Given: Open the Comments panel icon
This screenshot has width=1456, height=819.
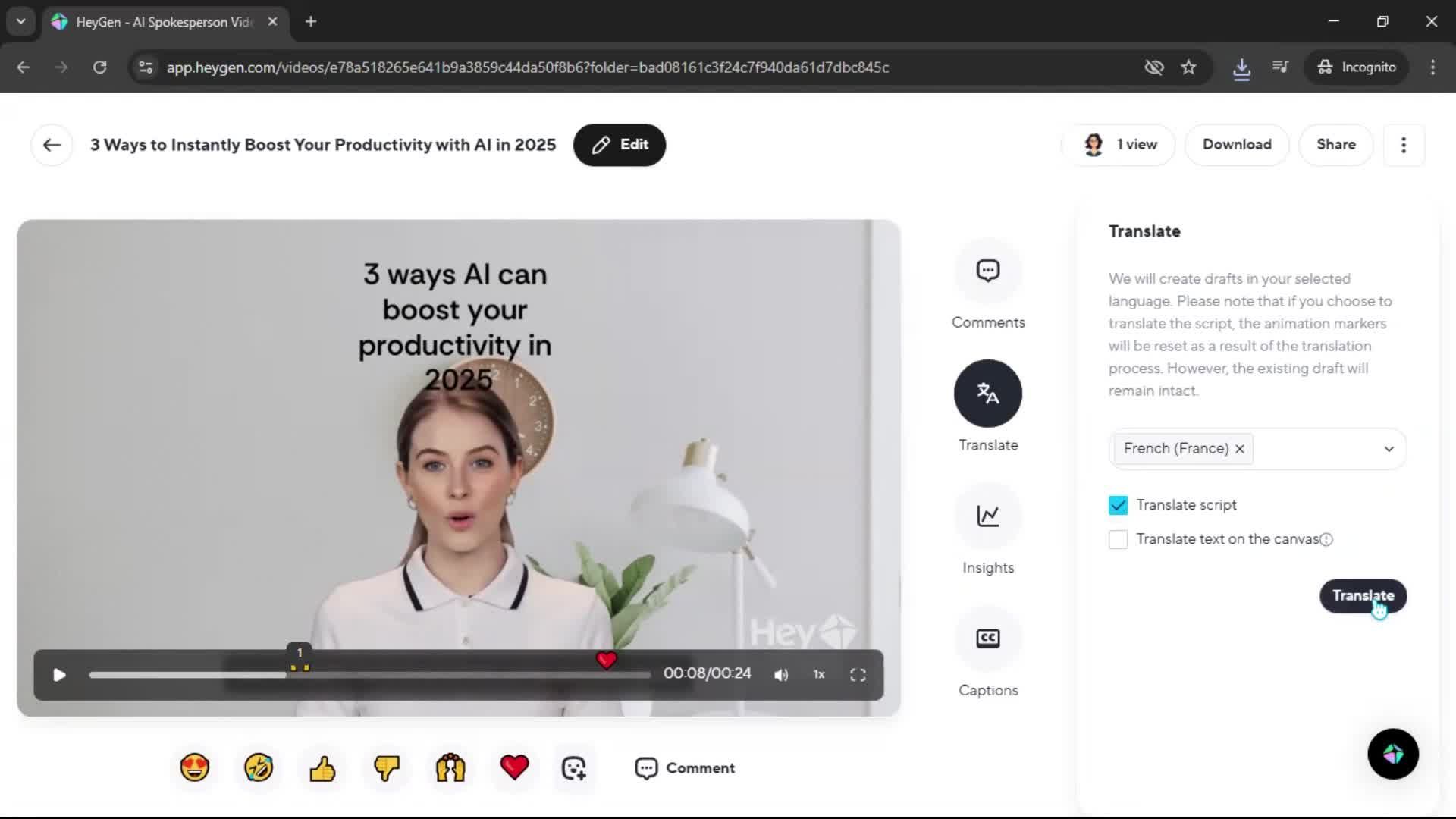Looking at the screenshot, I should pos(987,271).
